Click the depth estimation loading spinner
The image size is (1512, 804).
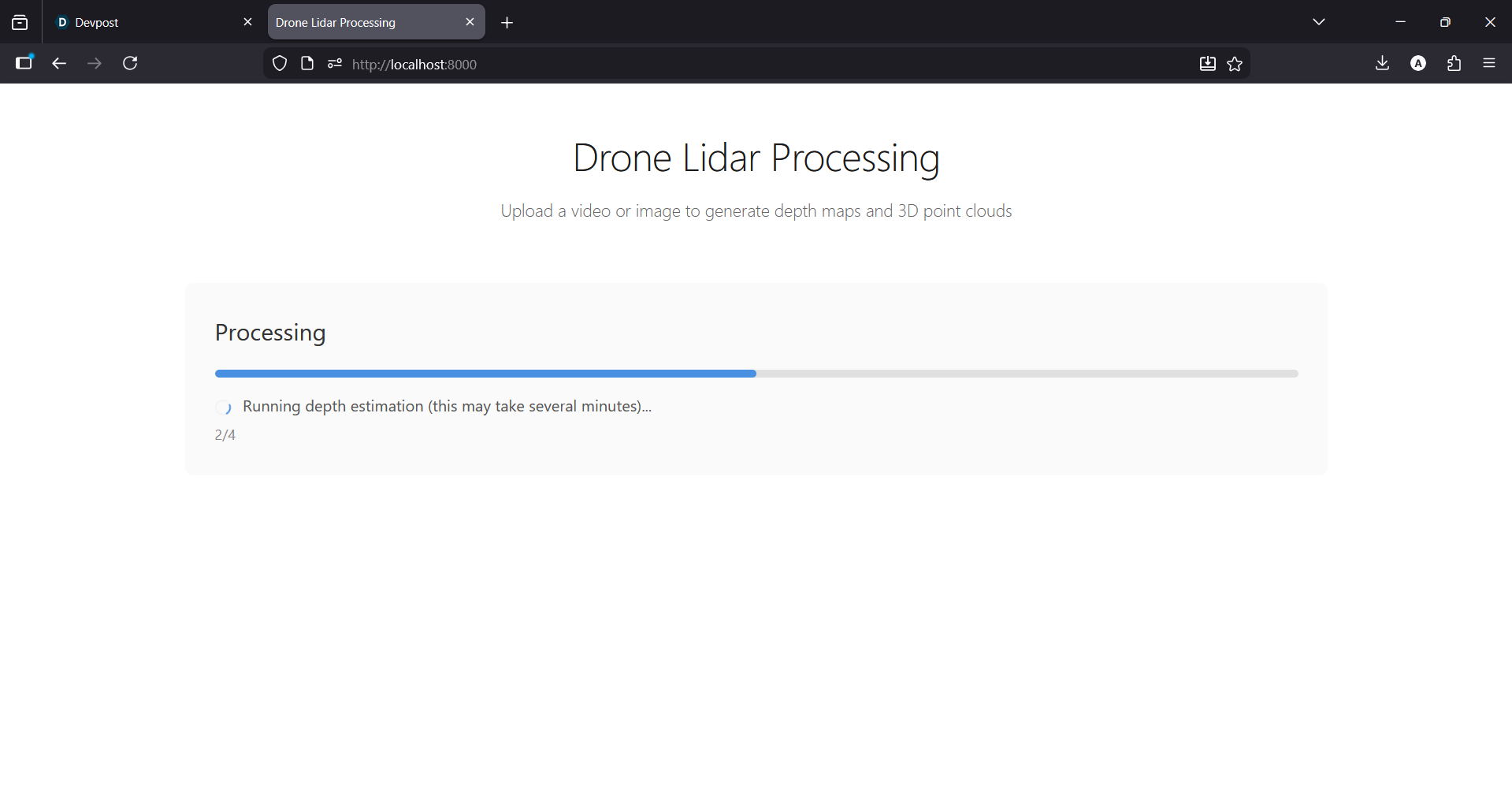[224, 408]
